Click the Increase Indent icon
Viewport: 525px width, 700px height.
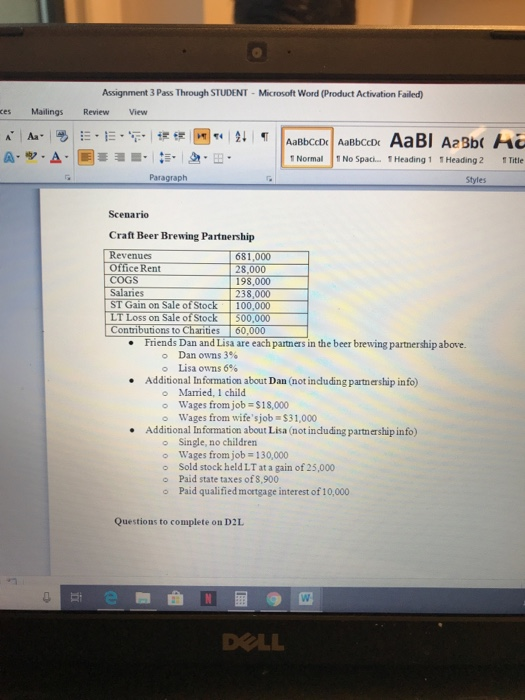pyautogui.click(x=179, y=136)
